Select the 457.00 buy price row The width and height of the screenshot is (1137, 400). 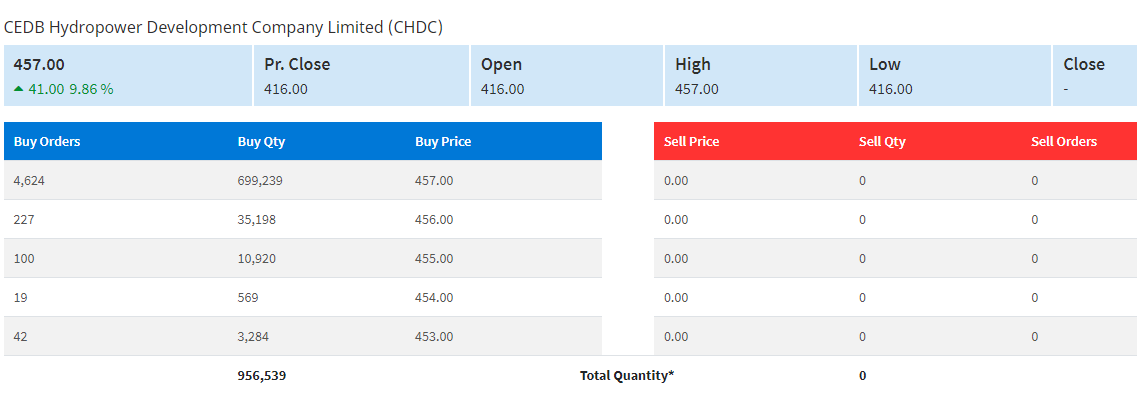pos(302,180)
